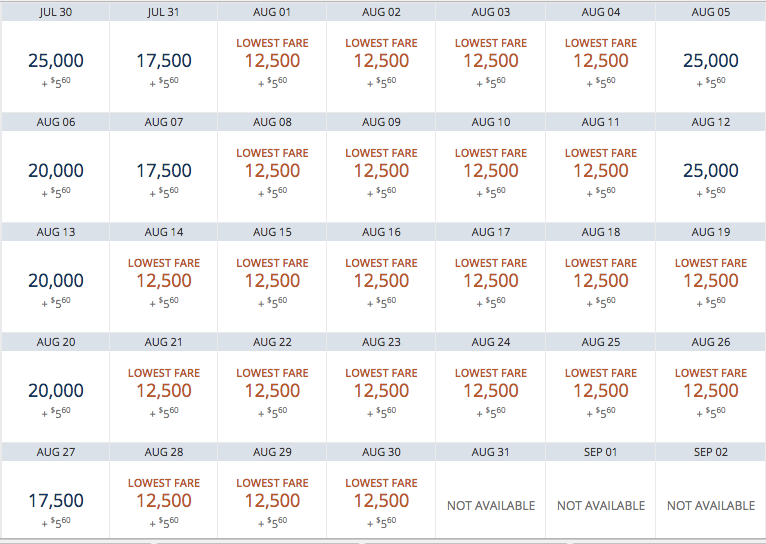Pick Aug 19 lowest fare date

click(711, 286)
